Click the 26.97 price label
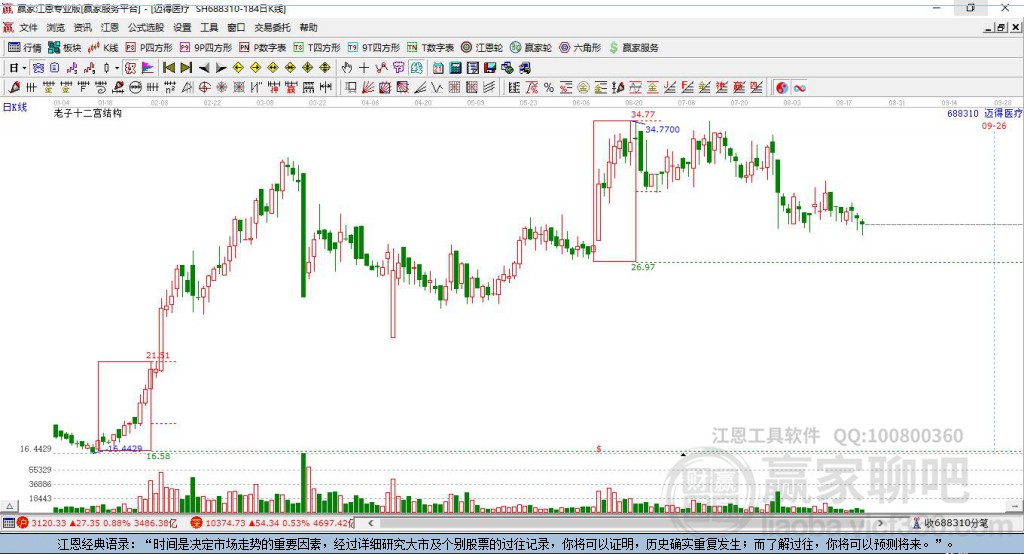This screenshot has width=1024, height=554. click(643, 267)
